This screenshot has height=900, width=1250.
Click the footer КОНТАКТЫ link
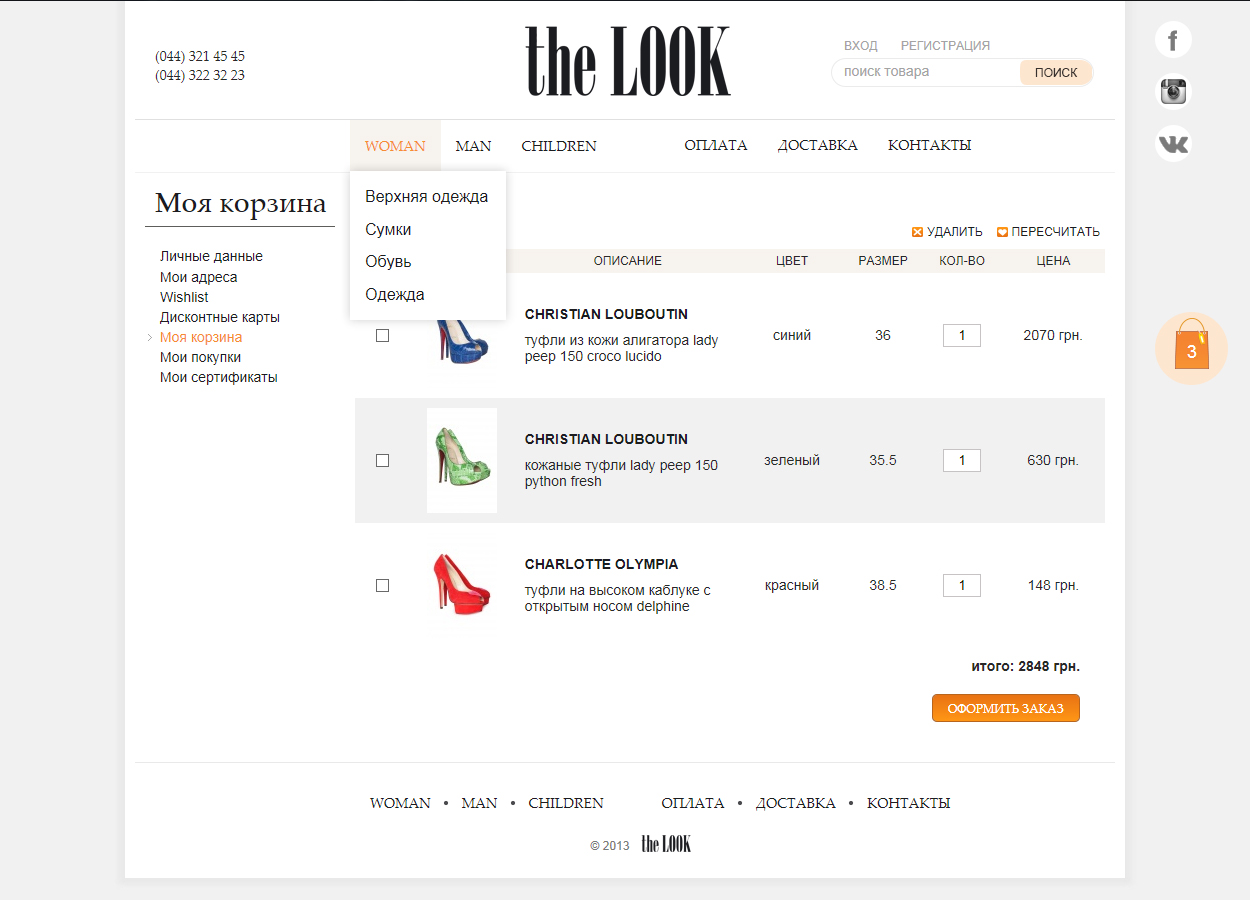click(x=909, y=804)
